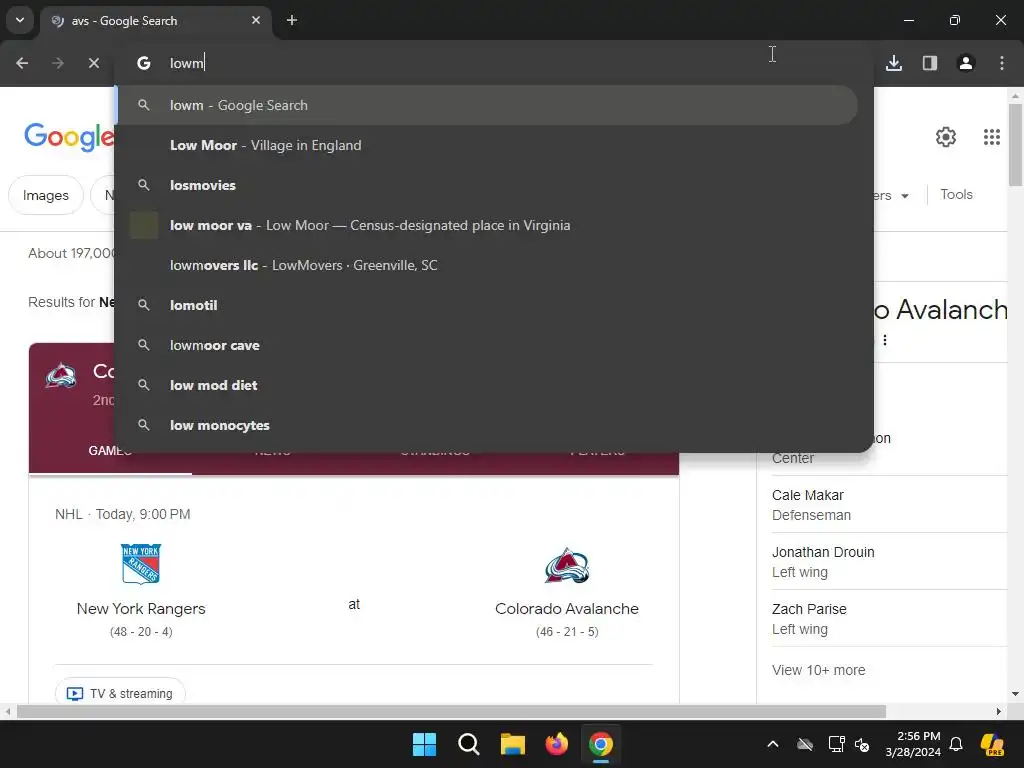1024x768 pixels.
Task: Open the PRE badge app in tray
Action: pyautogui.click(x=992, y=744)
